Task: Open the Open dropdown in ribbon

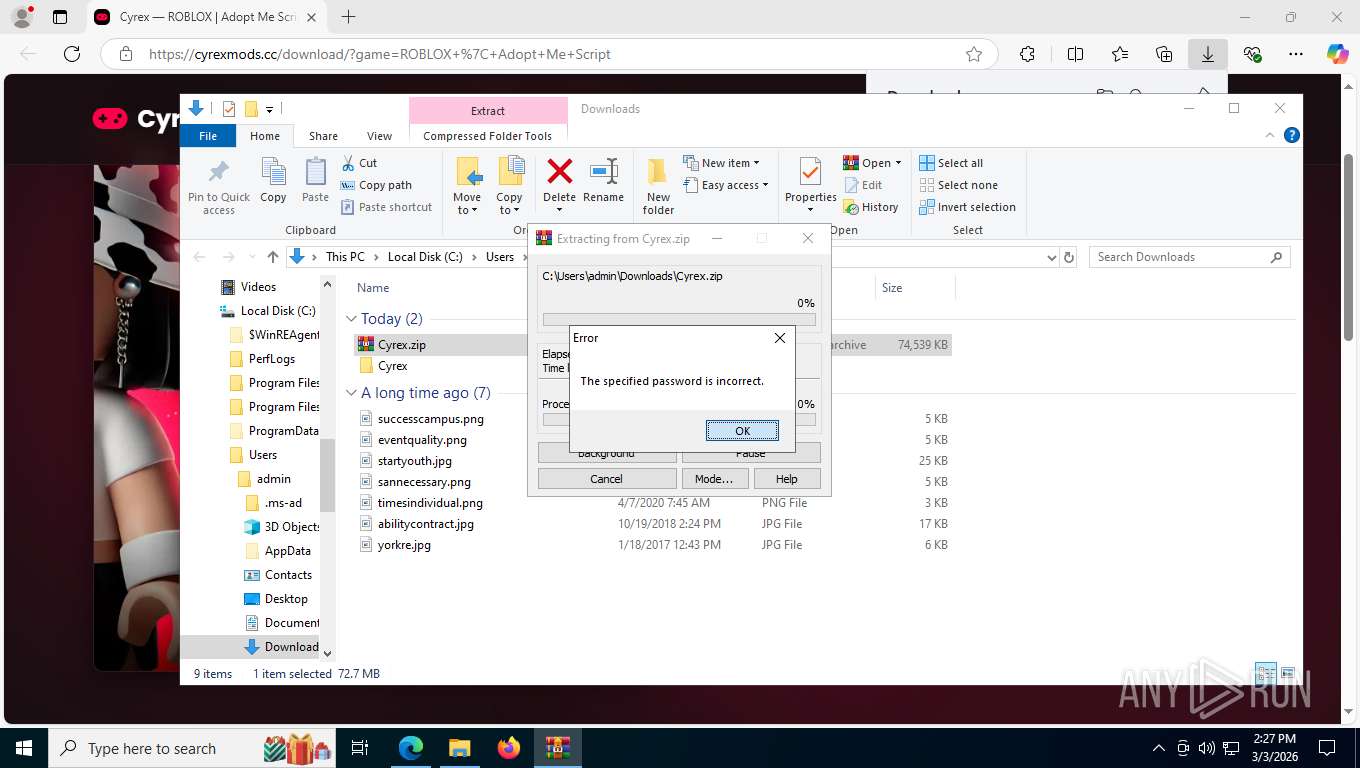Action: coord(872,163)
